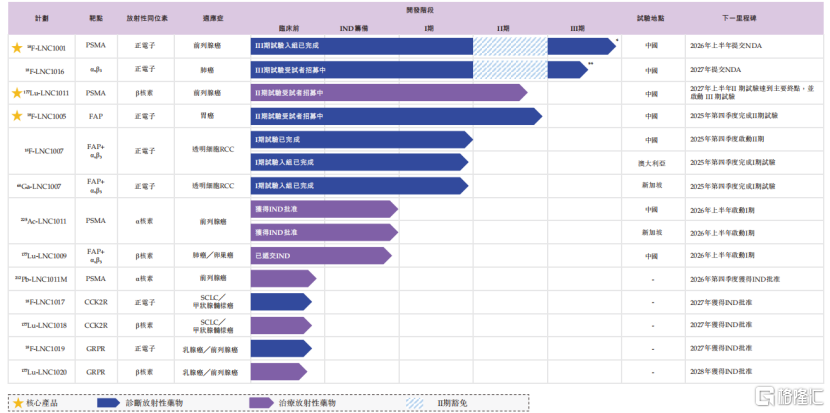Click the 靶點 column header
830x413 pixels.
[x=96, y=17]
